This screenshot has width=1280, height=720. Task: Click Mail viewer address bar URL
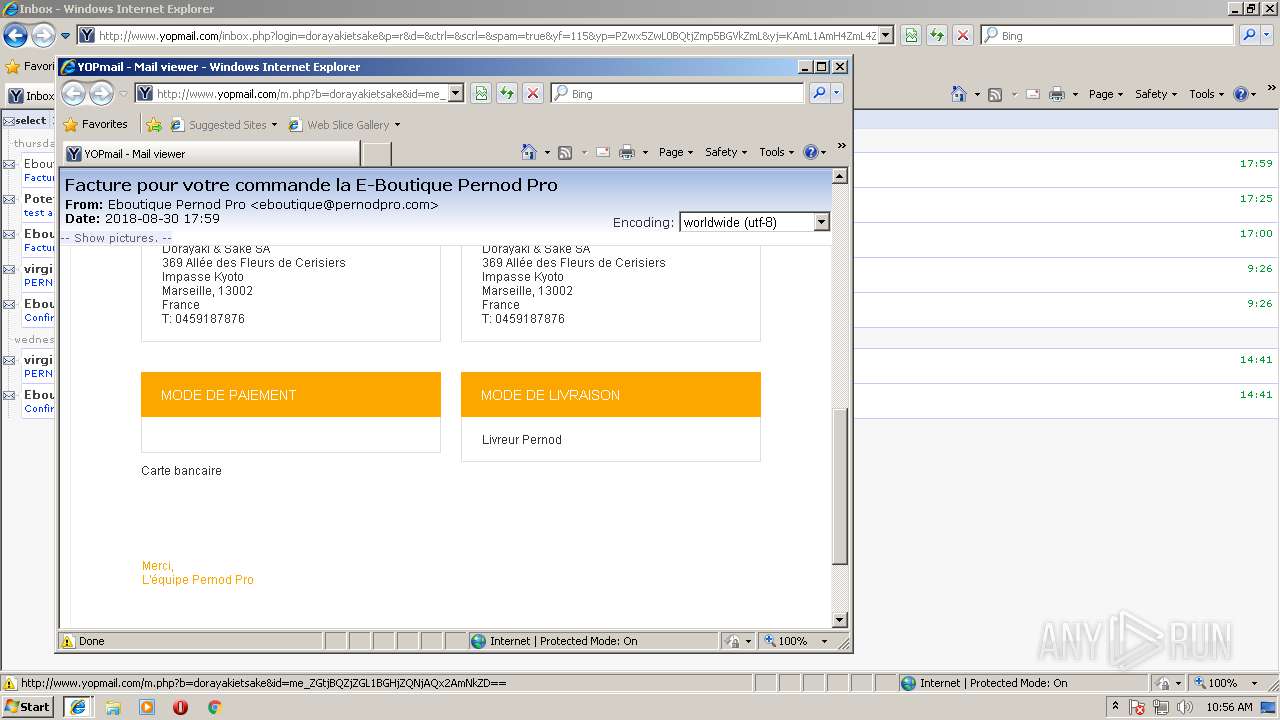[301, 94]
